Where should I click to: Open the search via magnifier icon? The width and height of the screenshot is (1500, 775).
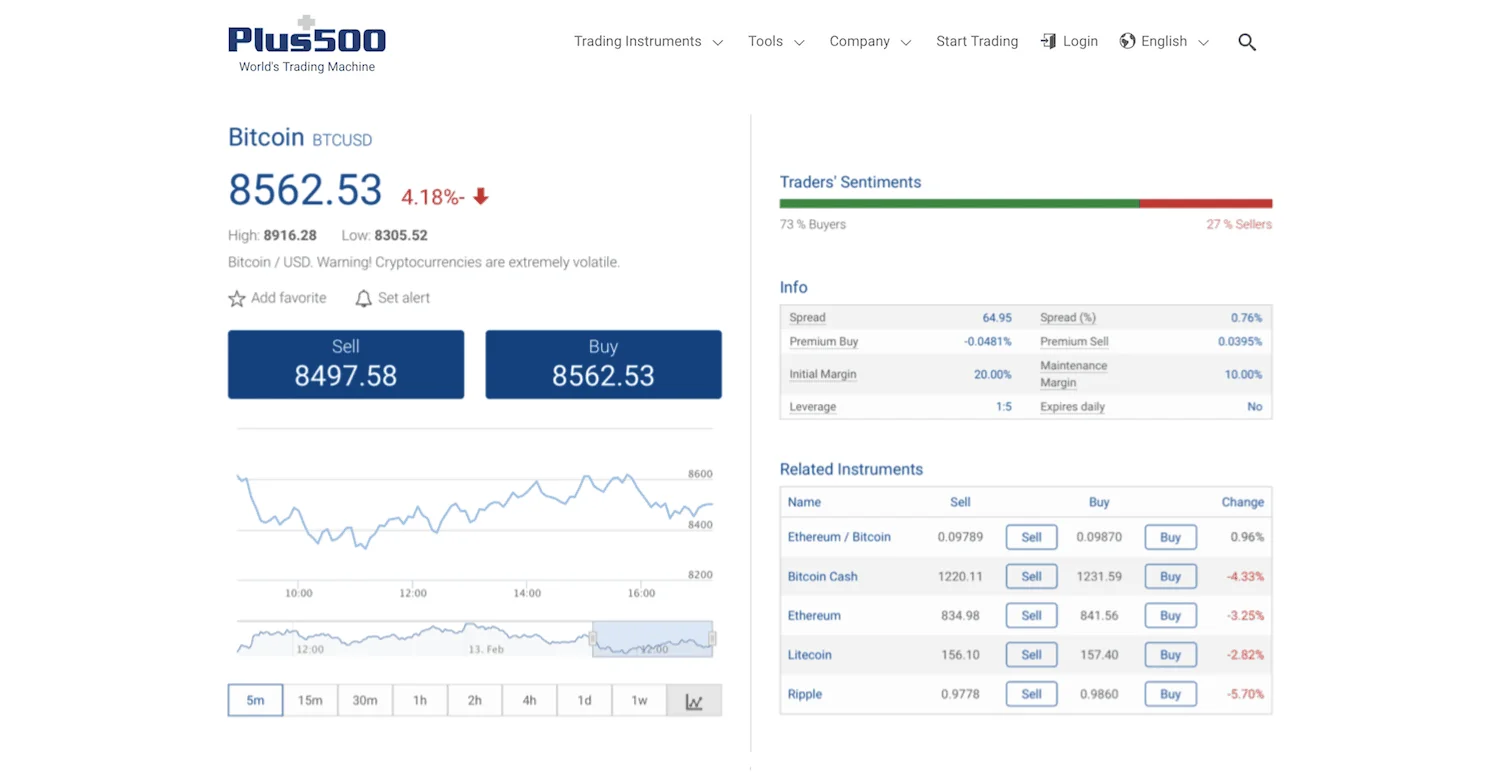pyautogui.click(x=1246, y=41)
